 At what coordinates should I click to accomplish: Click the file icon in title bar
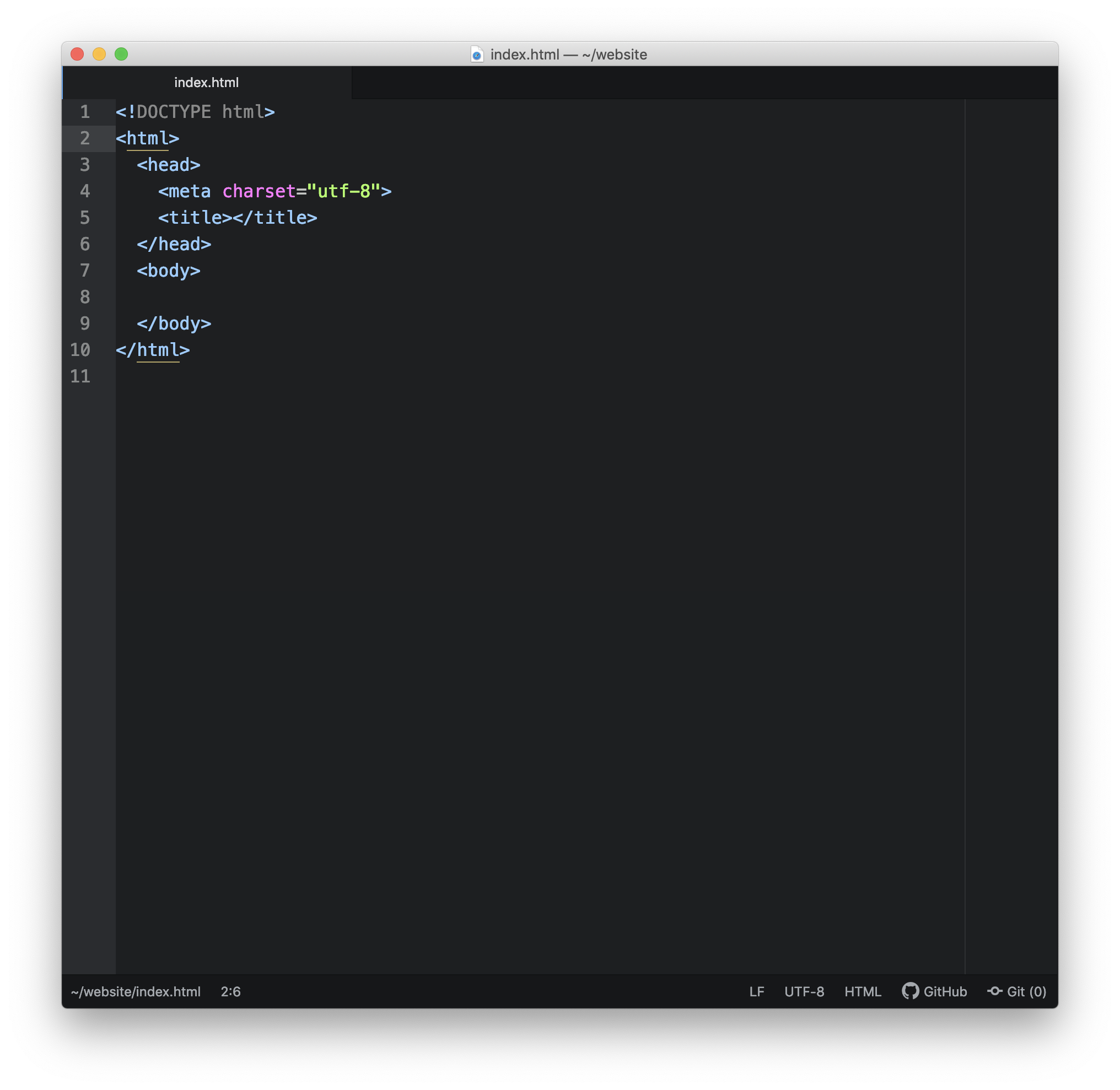tap(477, 55)
